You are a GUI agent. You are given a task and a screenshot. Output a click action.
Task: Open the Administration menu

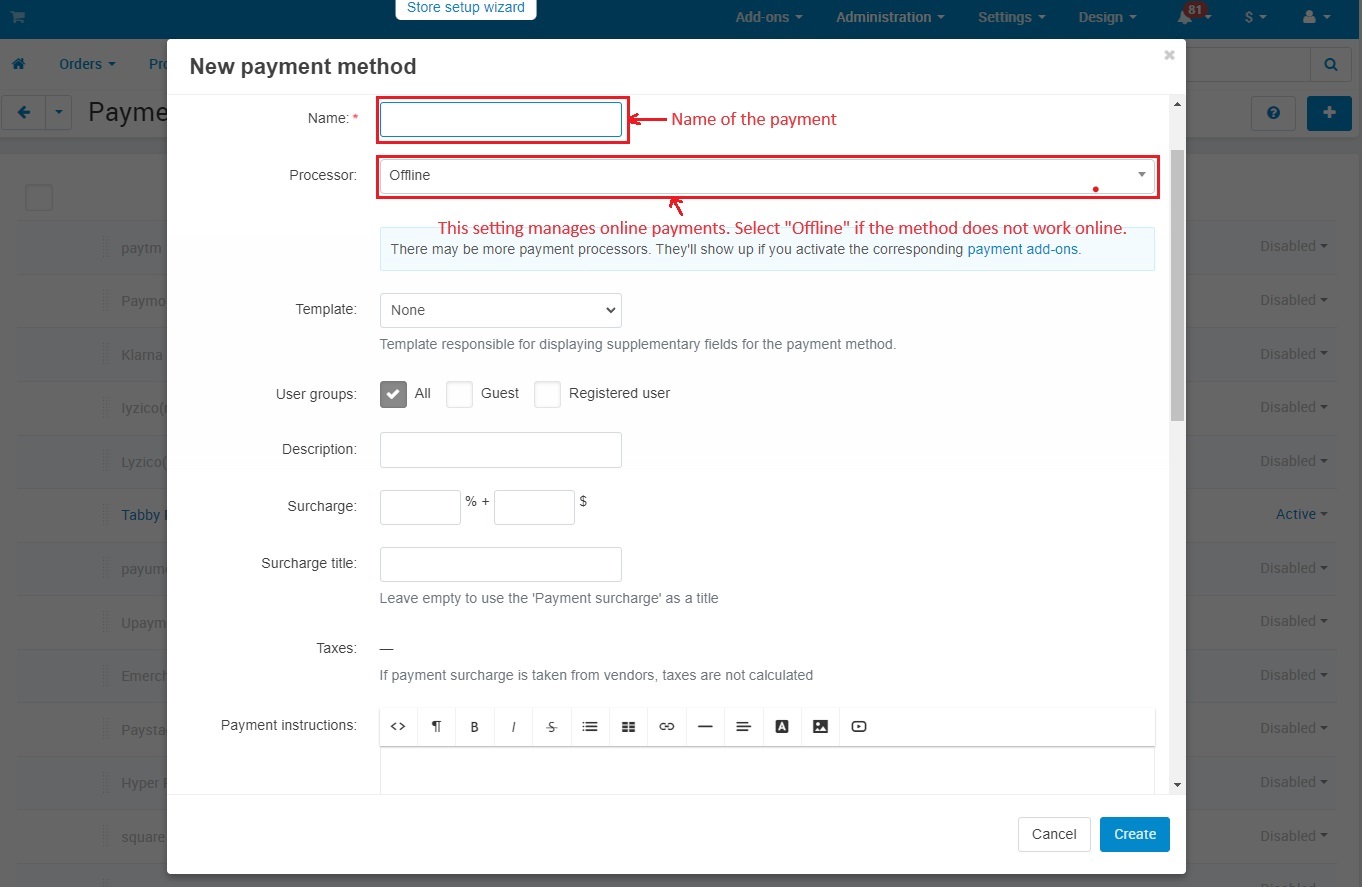coord(890,17)
